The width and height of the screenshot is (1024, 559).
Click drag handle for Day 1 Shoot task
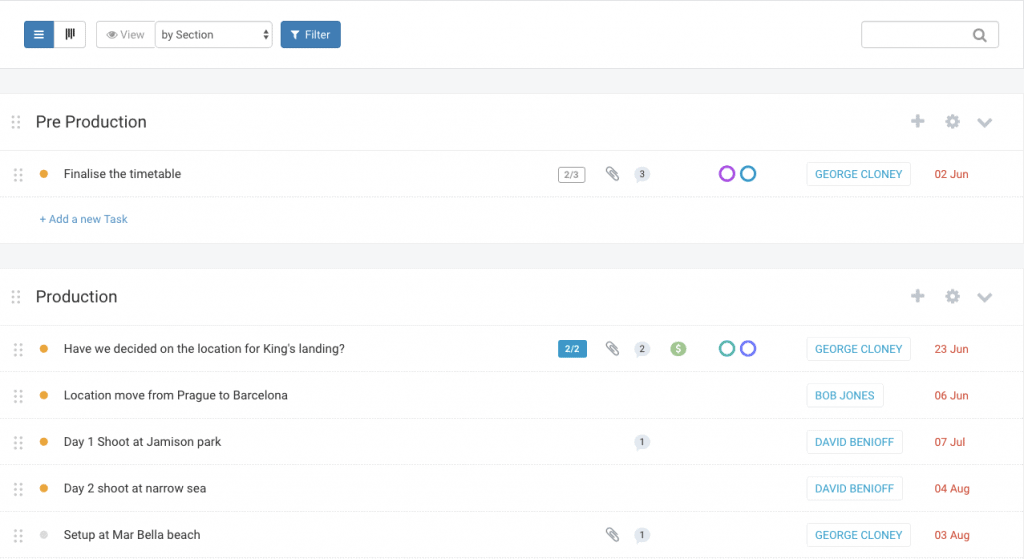[18, 443]
